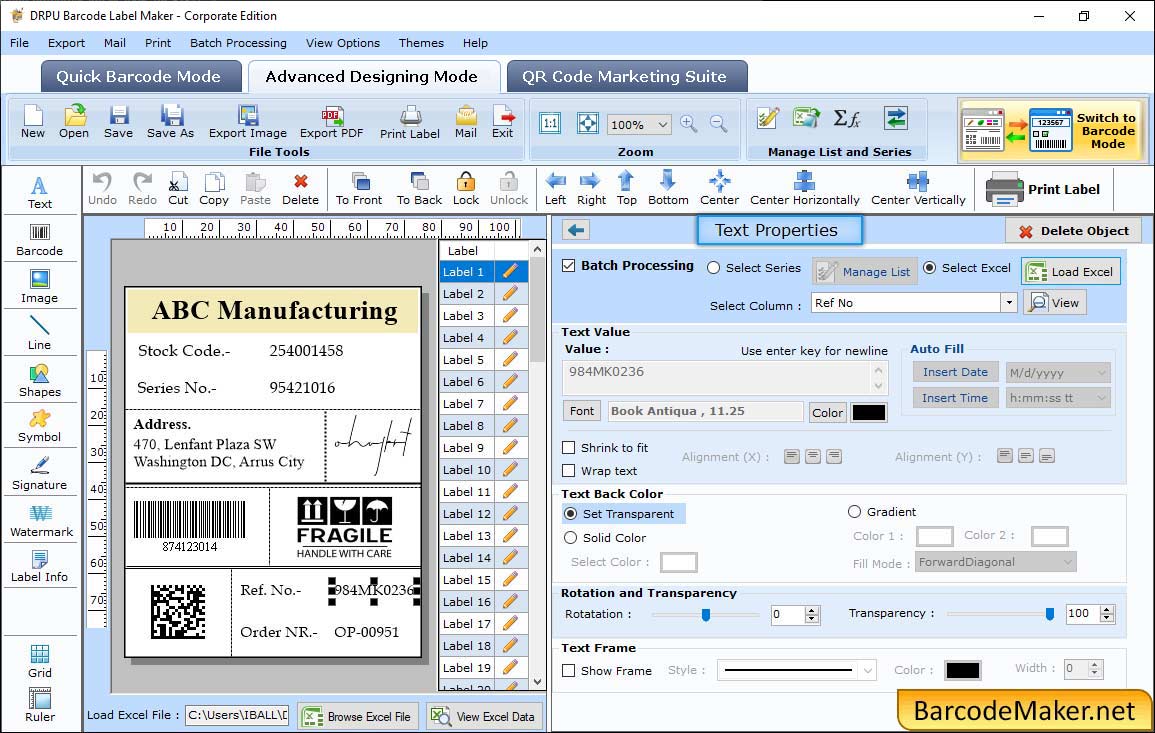Select the Text tool in sidebar

click(x=40, y=192)
